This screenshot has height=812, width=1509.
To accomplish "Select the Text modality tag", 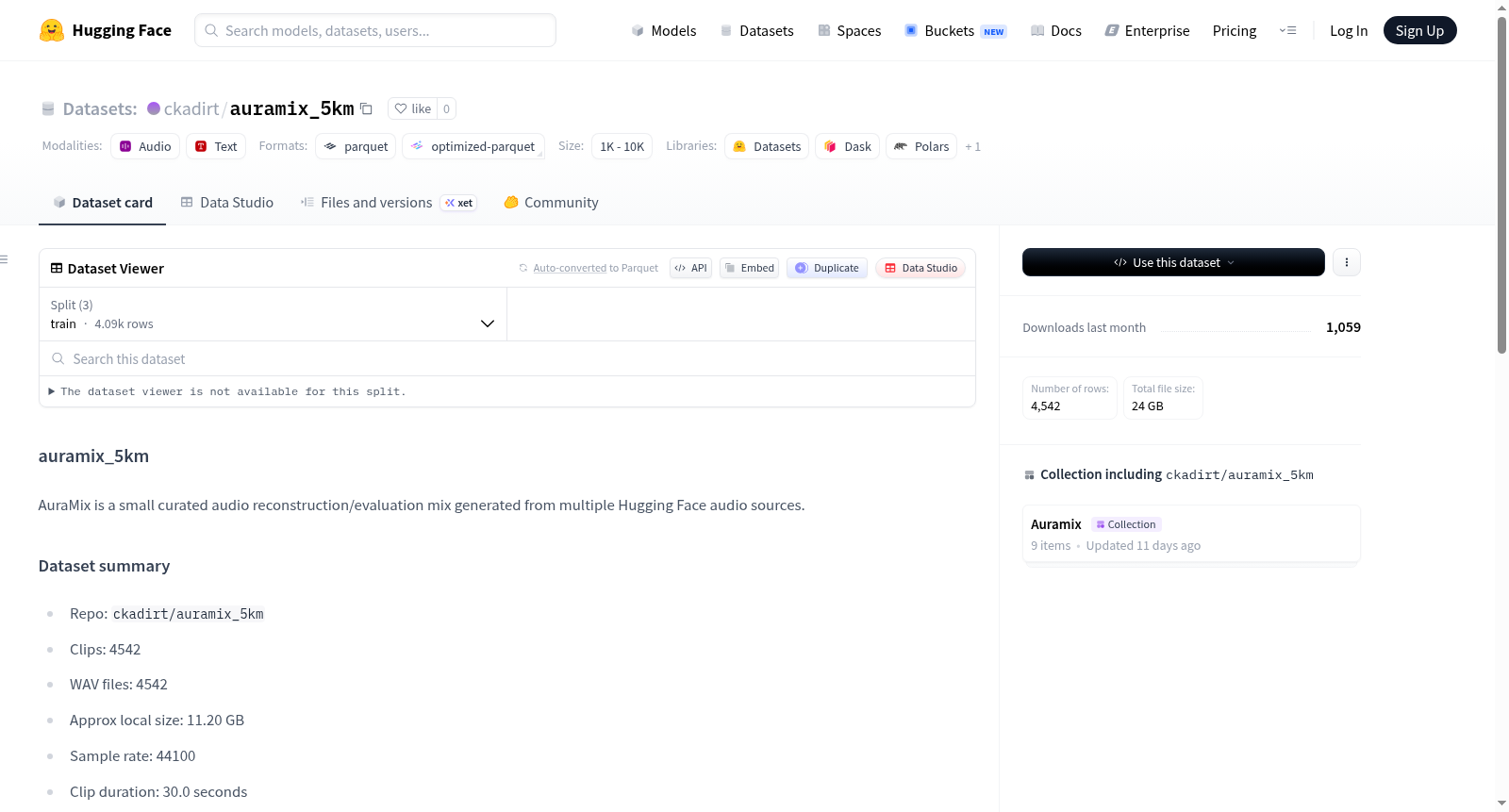I will pyautogui.click(x=216, y=146).
